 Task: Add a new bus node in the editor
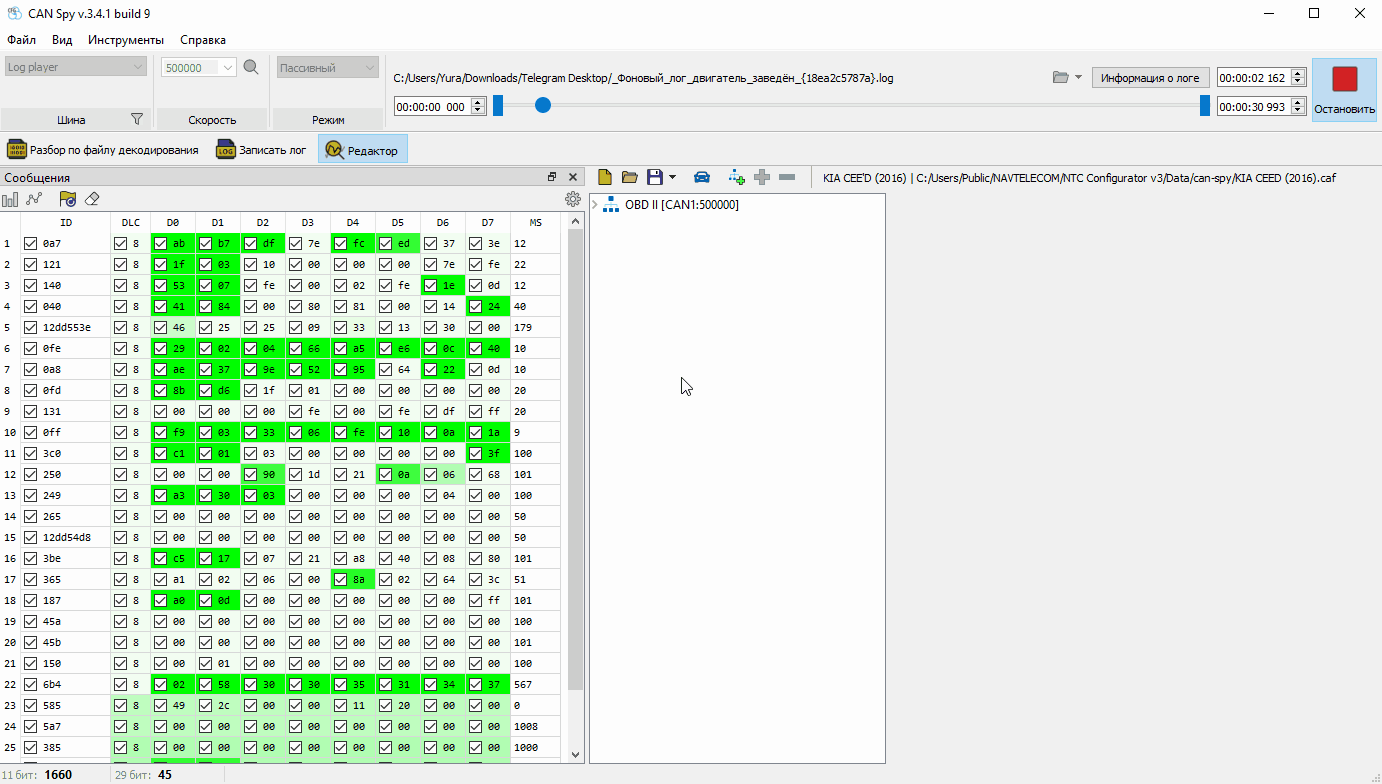pos(737,177)
